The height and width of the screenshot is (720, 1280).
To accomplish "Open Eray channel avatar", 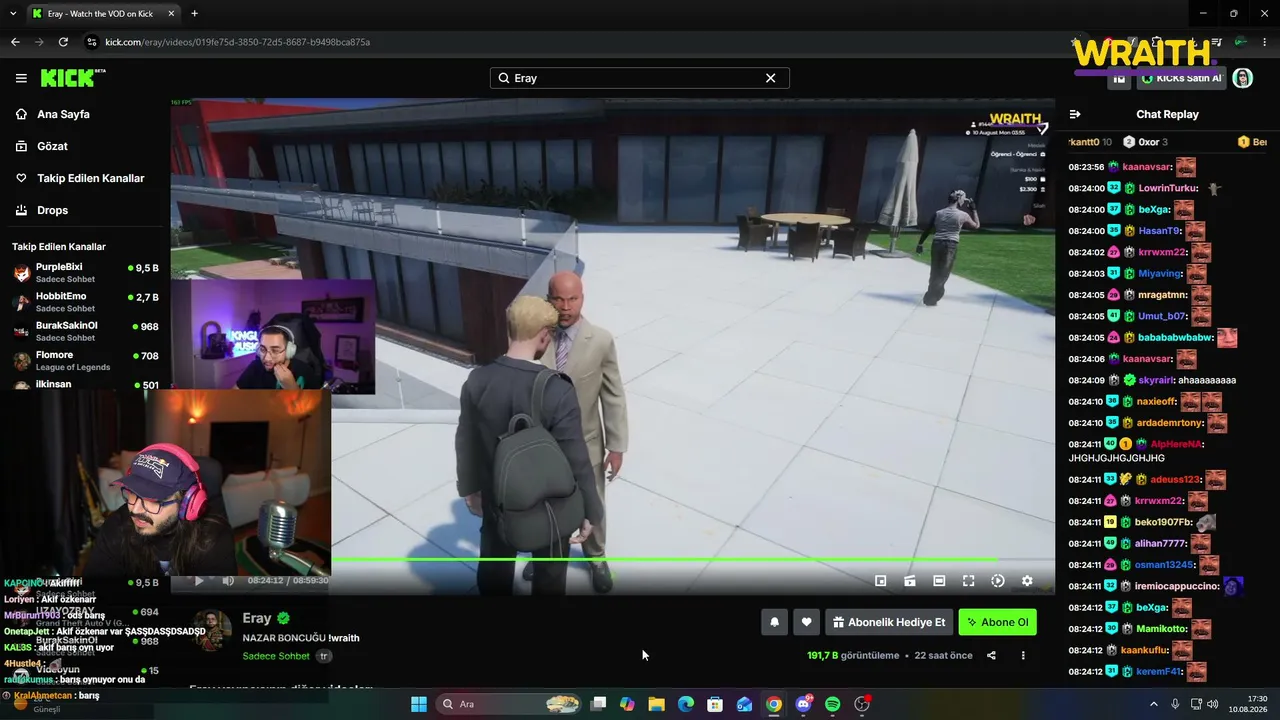I will point(212,632).
